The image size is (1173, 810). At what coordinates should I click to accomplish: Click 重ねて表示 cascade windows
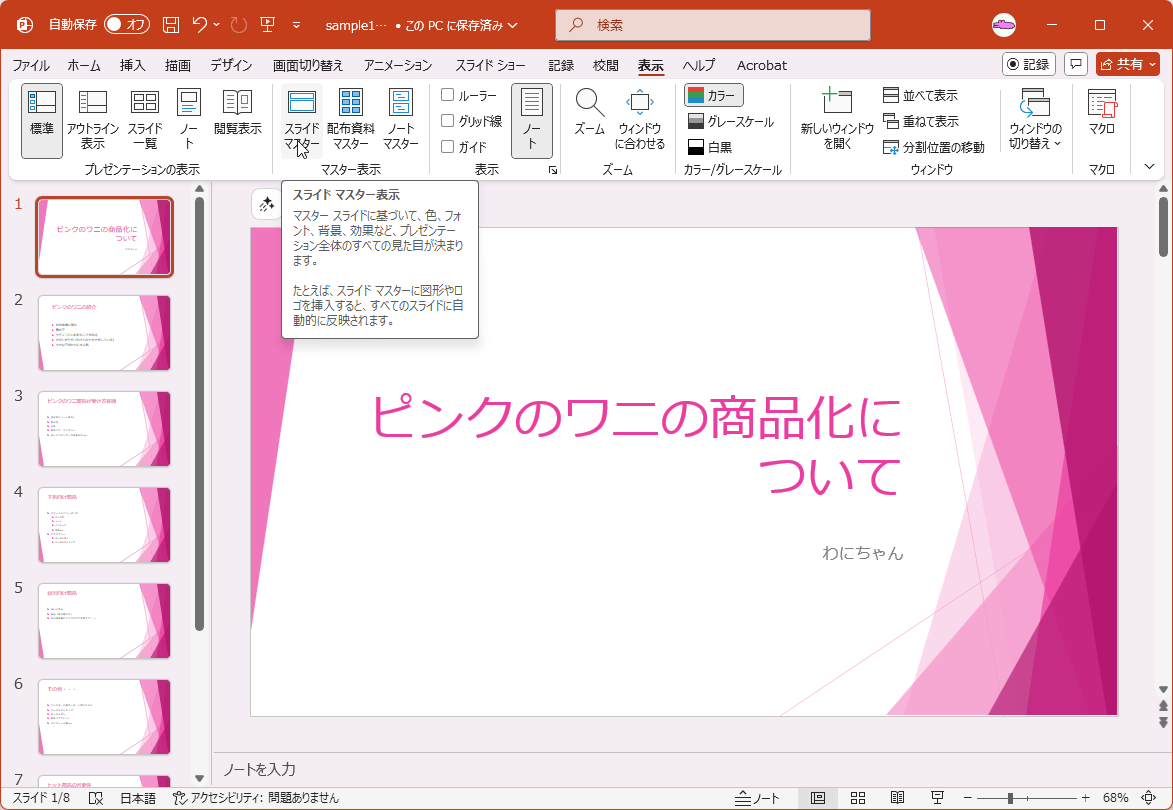[920, 121]
